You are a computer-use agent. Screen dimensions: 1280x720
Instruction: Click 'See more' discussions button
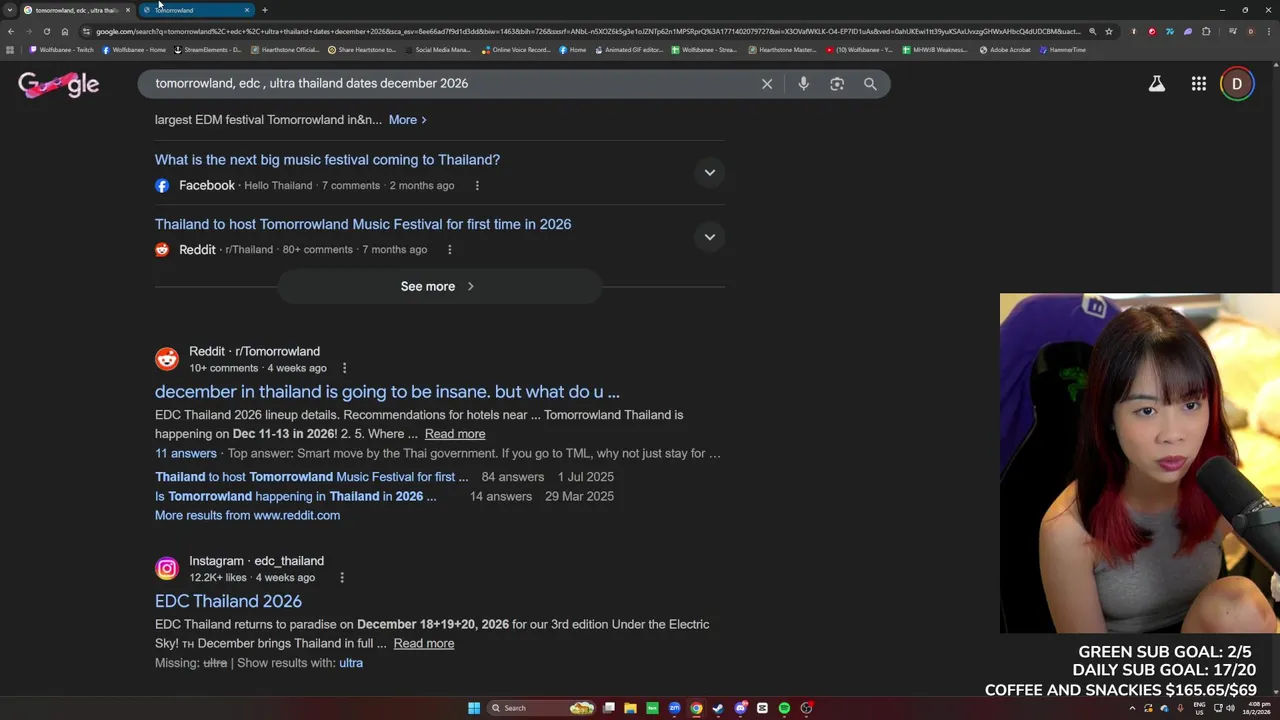(438, 287)
